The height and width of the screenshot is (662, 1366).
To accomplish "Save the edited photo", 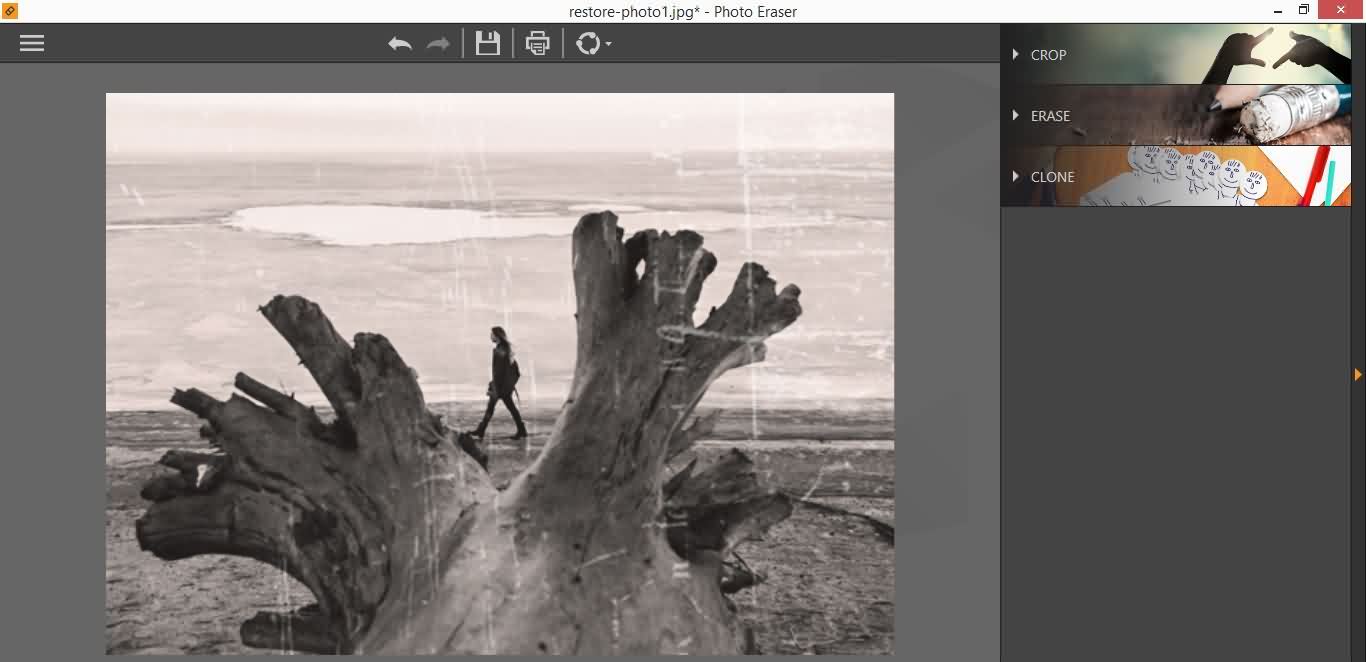I will (x=487, y=43).
